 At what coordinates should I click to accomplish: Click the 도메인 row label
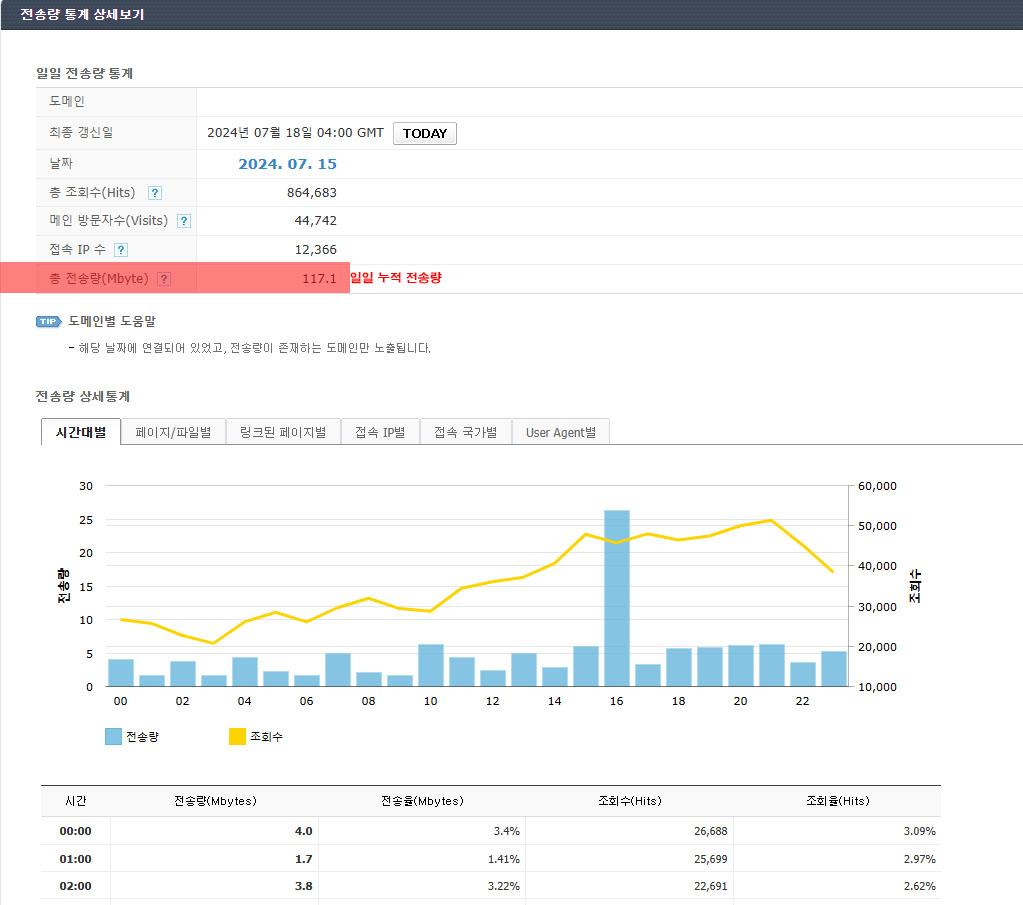tap(67, 101)
